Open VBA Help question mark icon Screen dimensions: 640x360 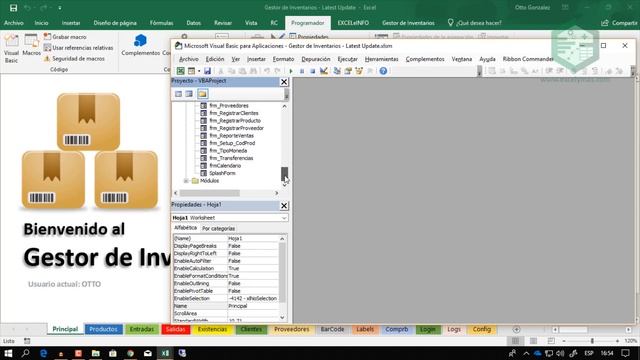click(383, 71)
